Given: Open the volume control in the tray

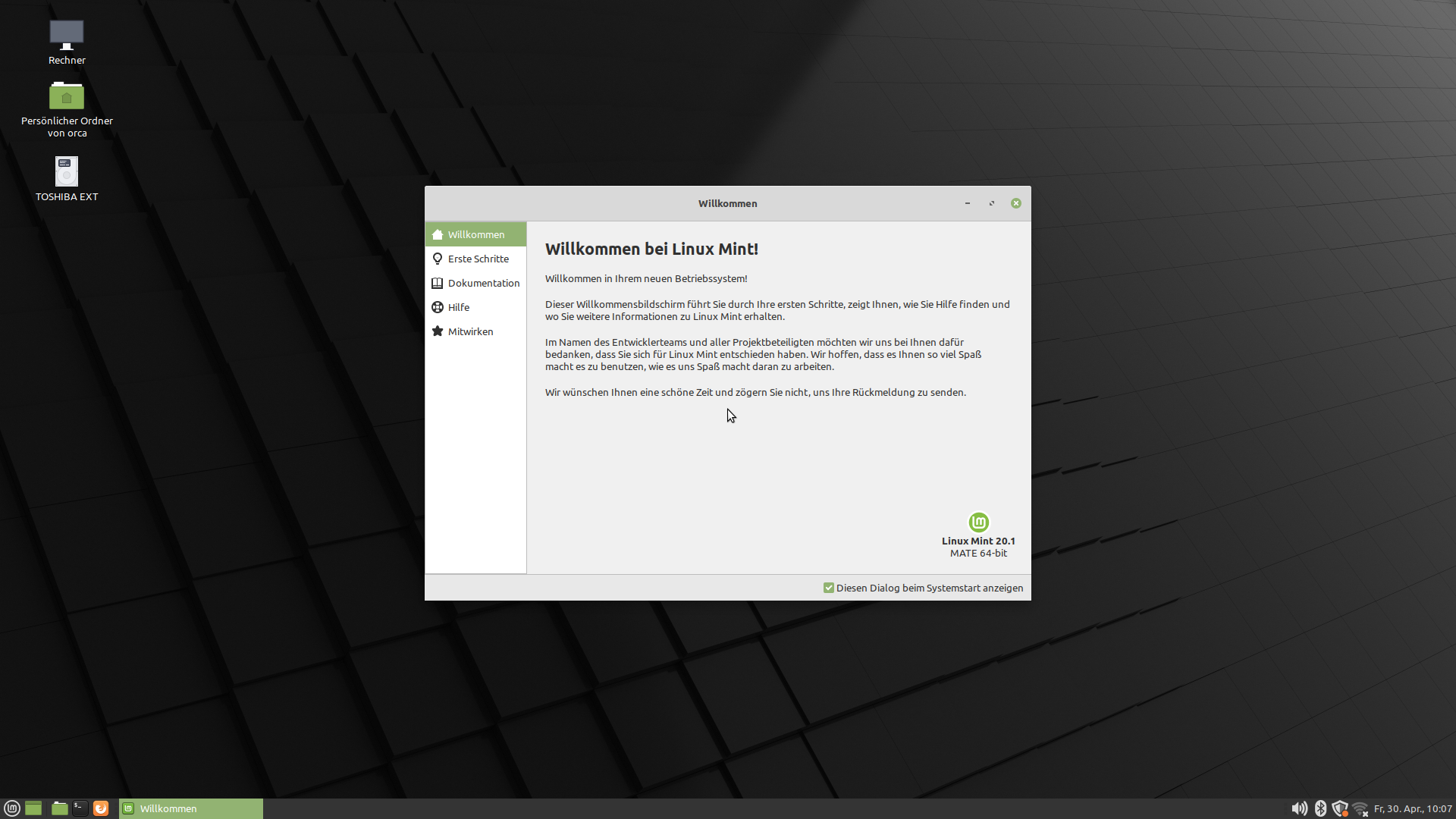Looking at the screenshot, I should (x=1299, y=808).
